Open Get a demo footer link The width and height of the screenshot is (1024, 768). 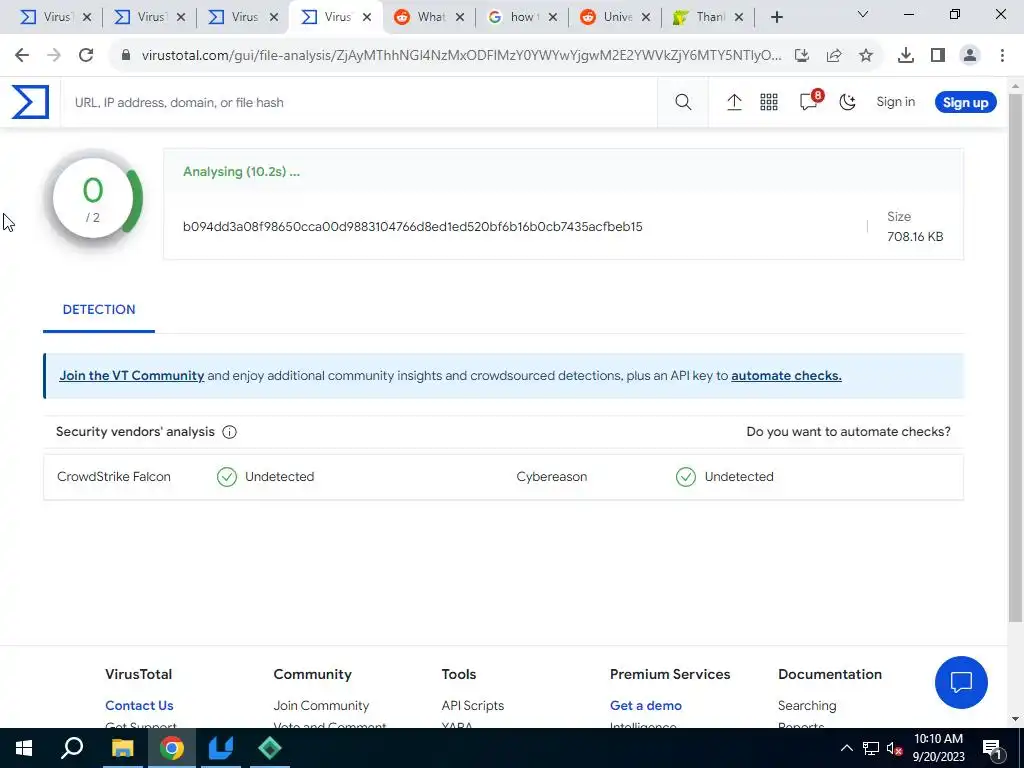click(646, 705)
